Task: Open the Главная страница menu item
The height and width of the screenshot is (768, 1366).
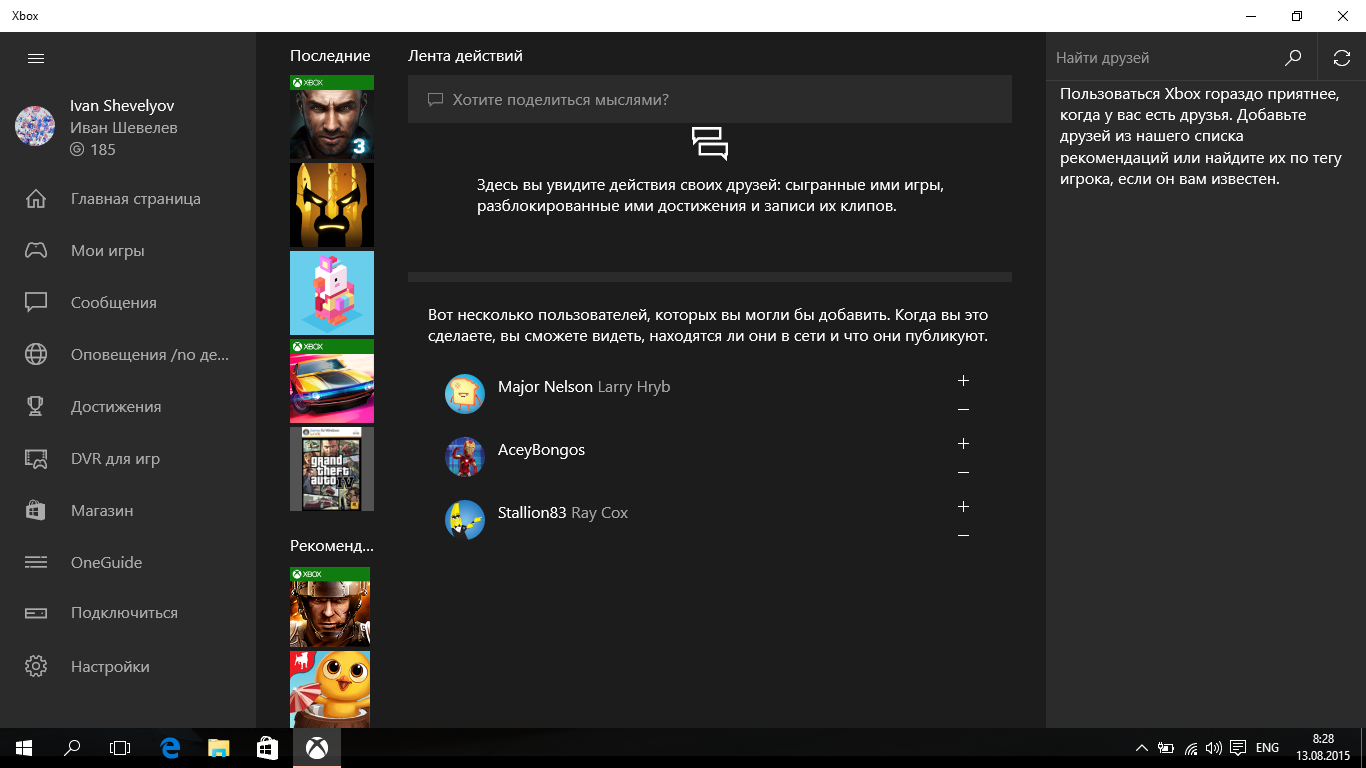Action: tap(136, 199)
